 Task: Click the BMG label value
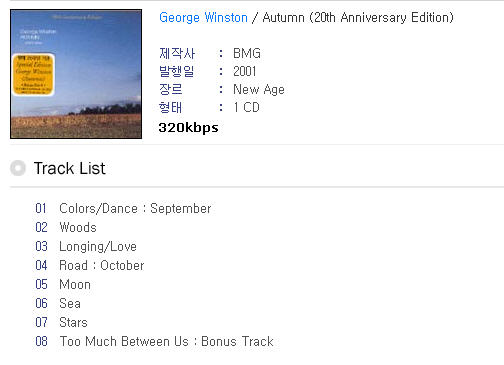point(247,53)
